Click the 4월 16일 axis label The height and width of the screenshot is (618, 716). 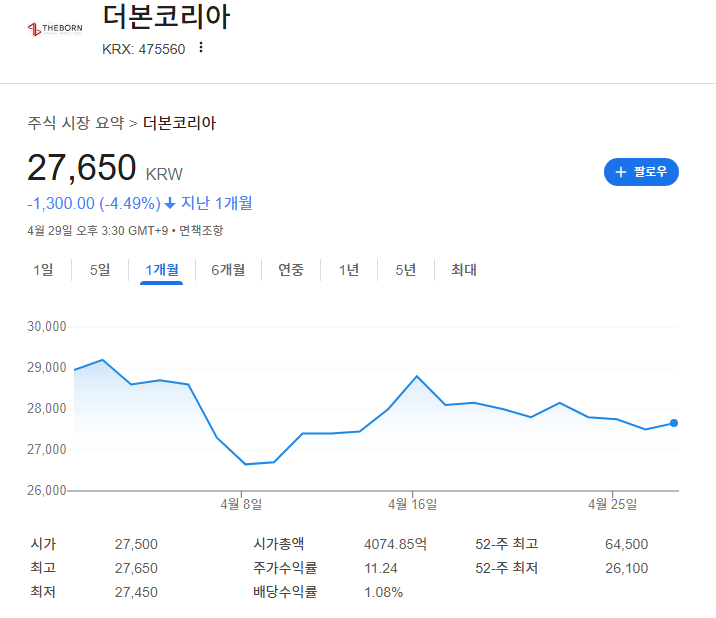(412, 504)
